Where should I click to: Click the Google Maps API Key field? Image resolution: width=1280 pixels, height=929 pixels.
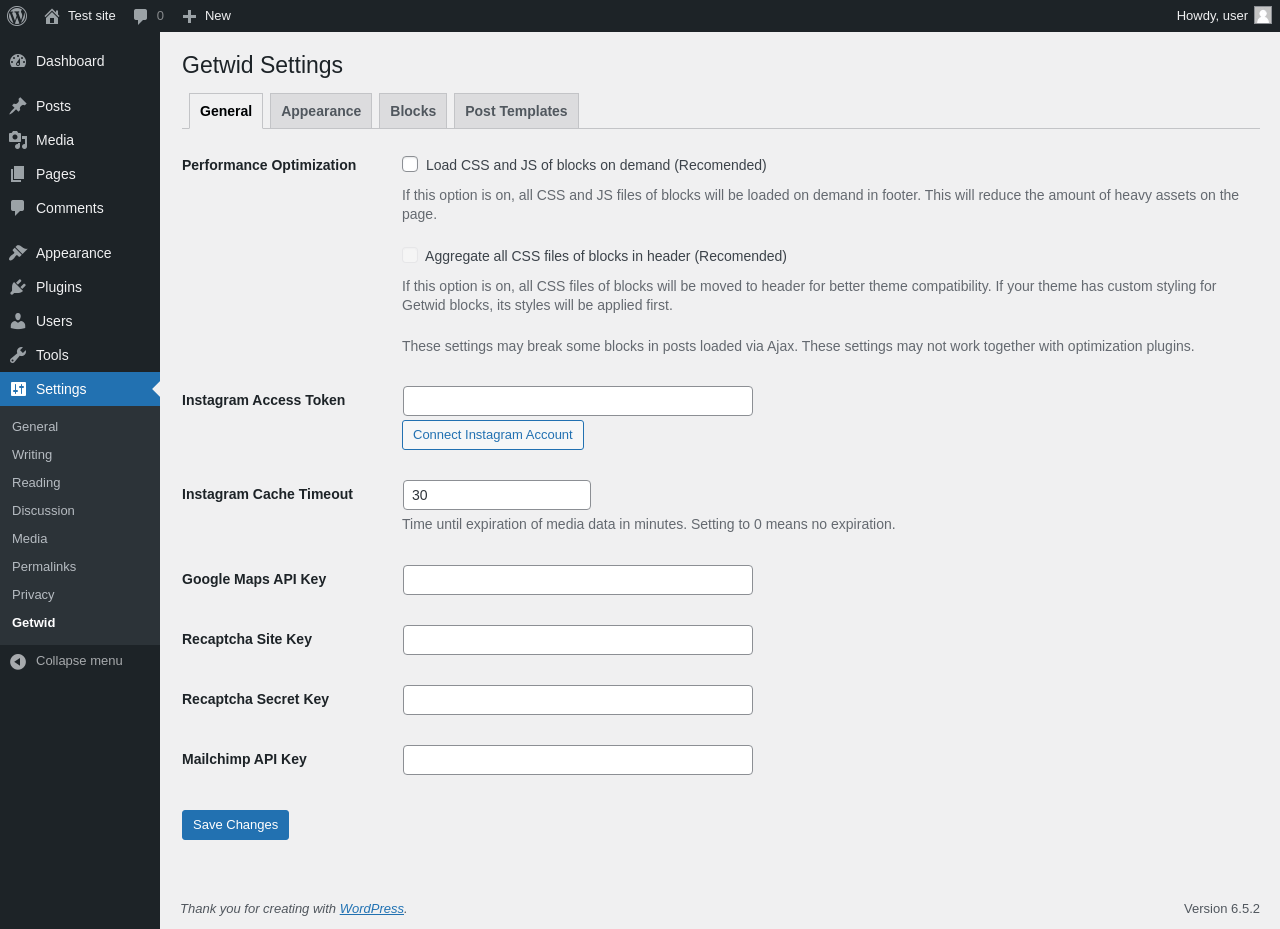(x=578, y=580)
